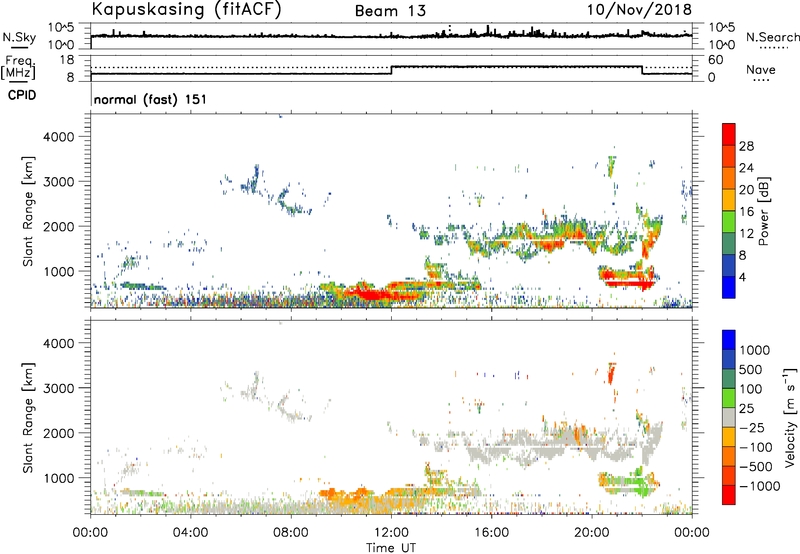The image size is (800, 554).
Task: Click the 'Freq. [MHz]' axis label
Action: click(18, 68)
